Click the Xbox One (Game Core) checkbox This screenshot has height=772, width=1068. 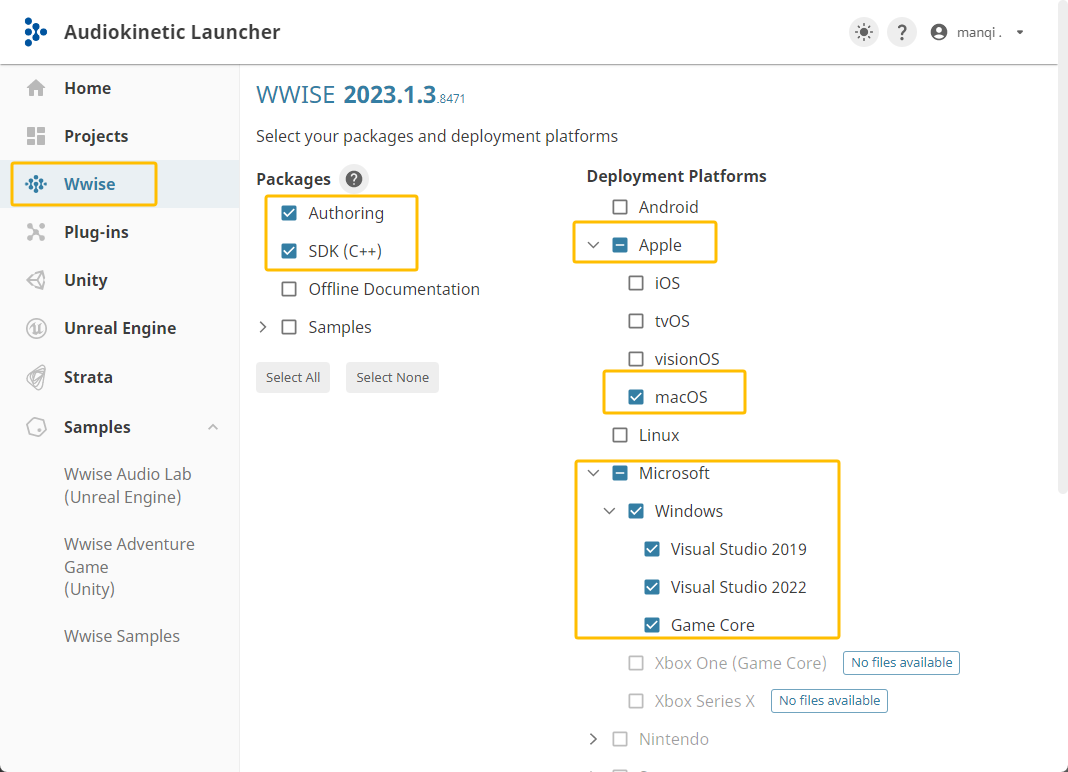pyautogui.click(x=635, y=663)
